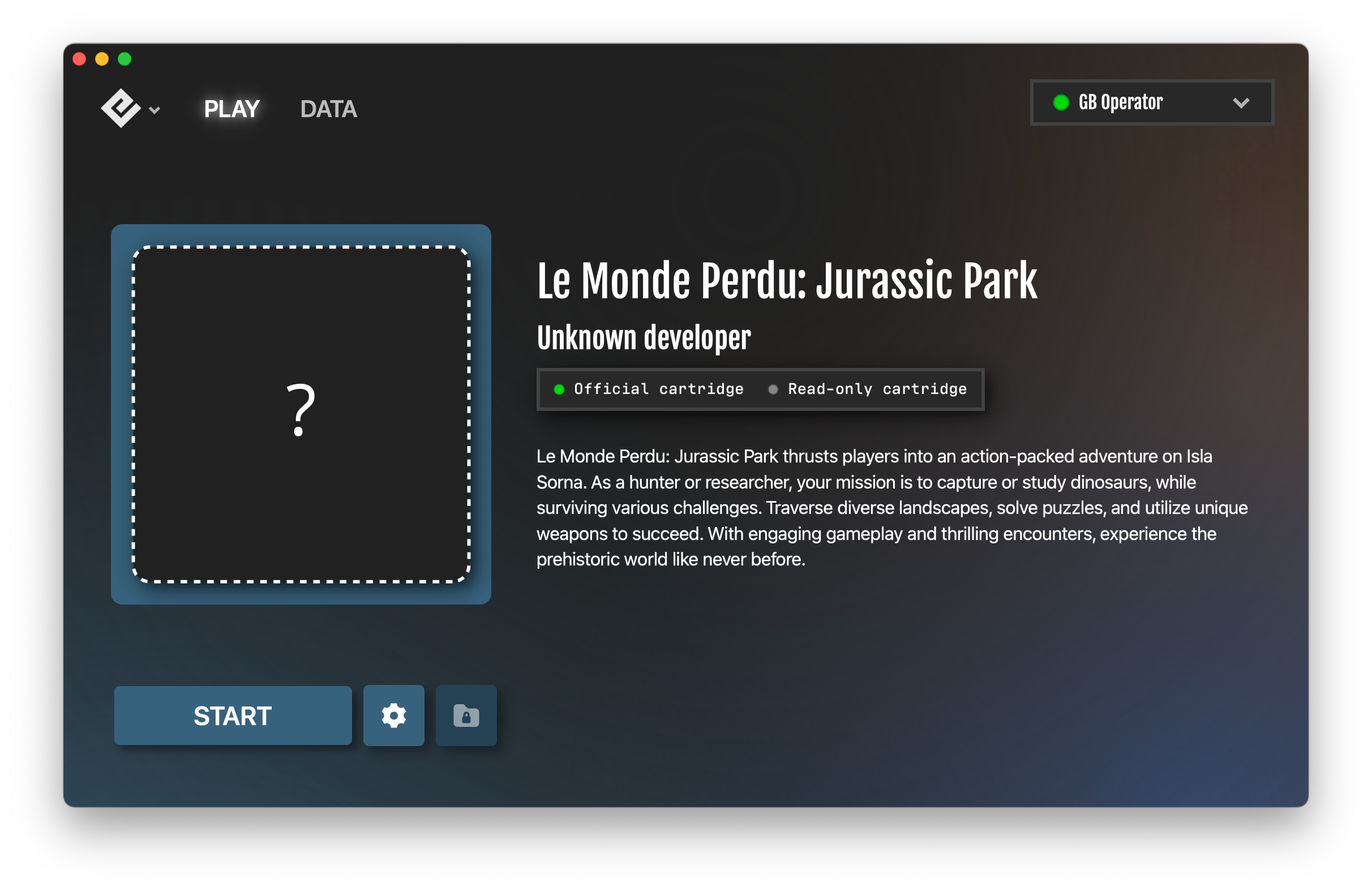Expand the chevron beside the logo

pos(155,110)
